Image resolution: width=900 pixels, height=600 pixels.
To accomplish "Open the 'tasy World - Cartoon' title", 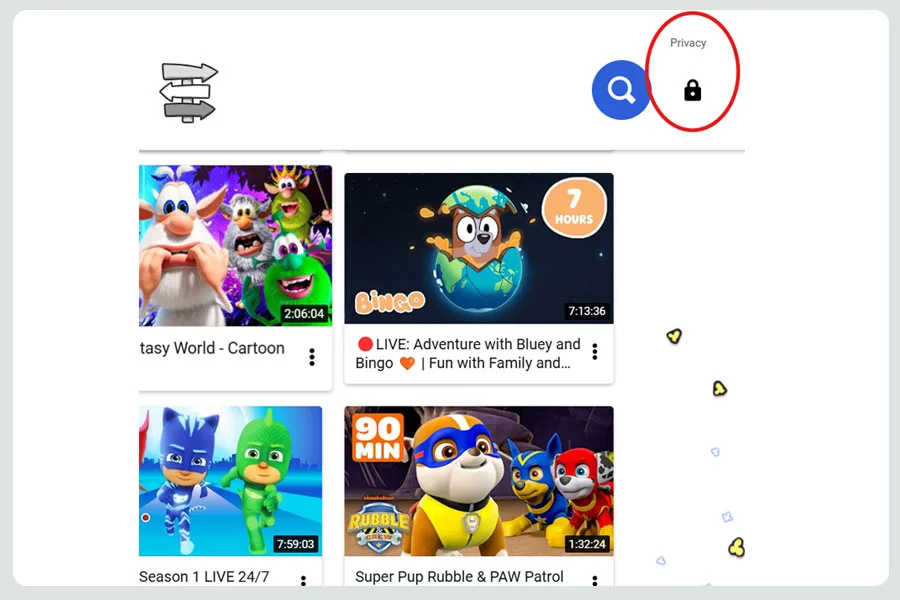I will pyautogui.click(x=212, y=348).
